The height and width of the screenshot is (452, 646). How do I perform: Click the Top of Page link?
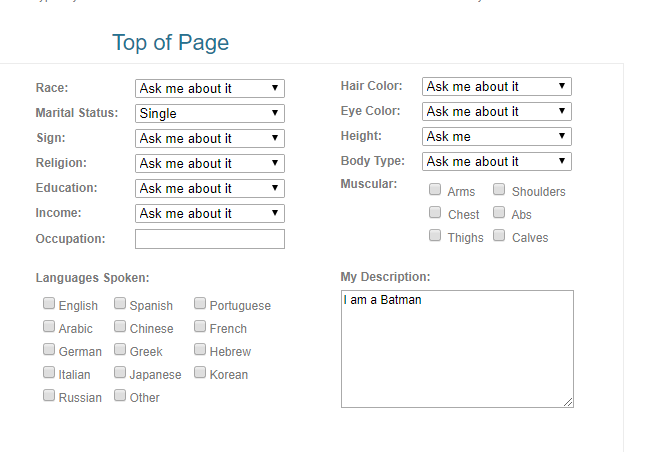pos(170,42)
